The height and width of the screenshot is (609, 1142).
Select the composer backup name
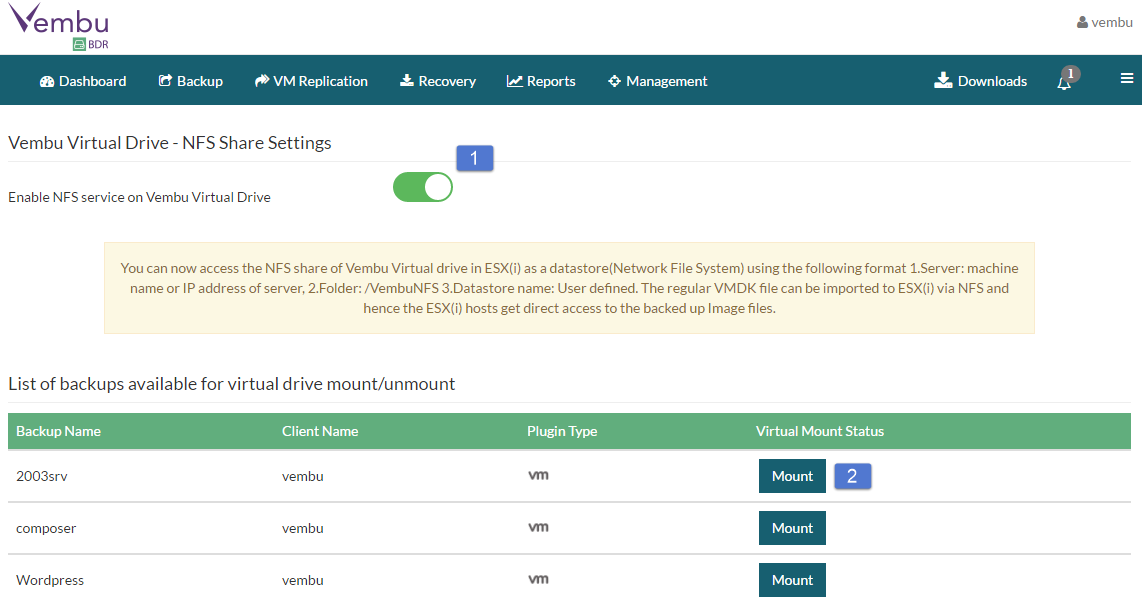46,528
